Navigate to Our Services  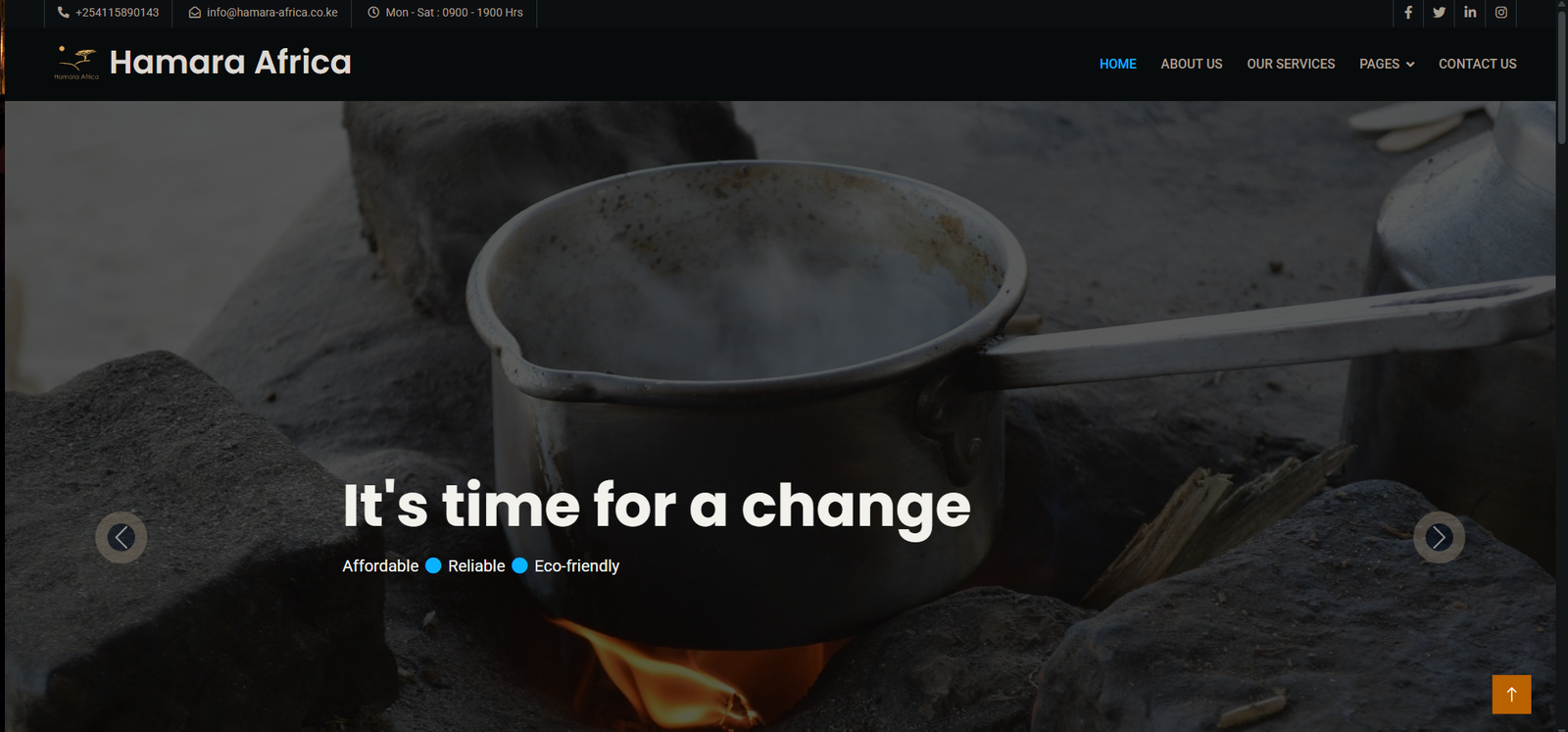[x=1291, y=64]
